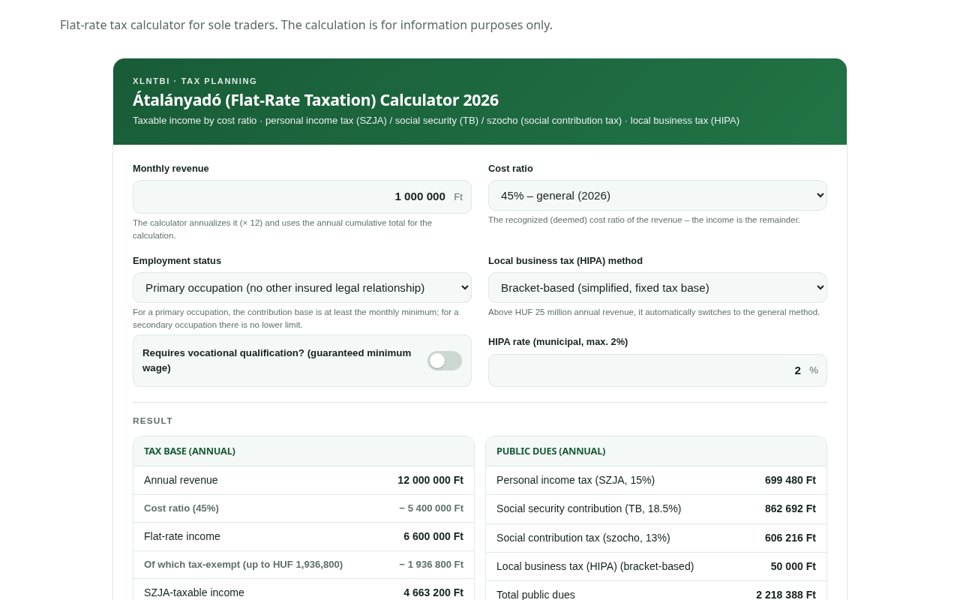The height and width of the screenshot is (600, 960).
Task: Open the Cost ratio dropdown
Action: coord(657,195)
